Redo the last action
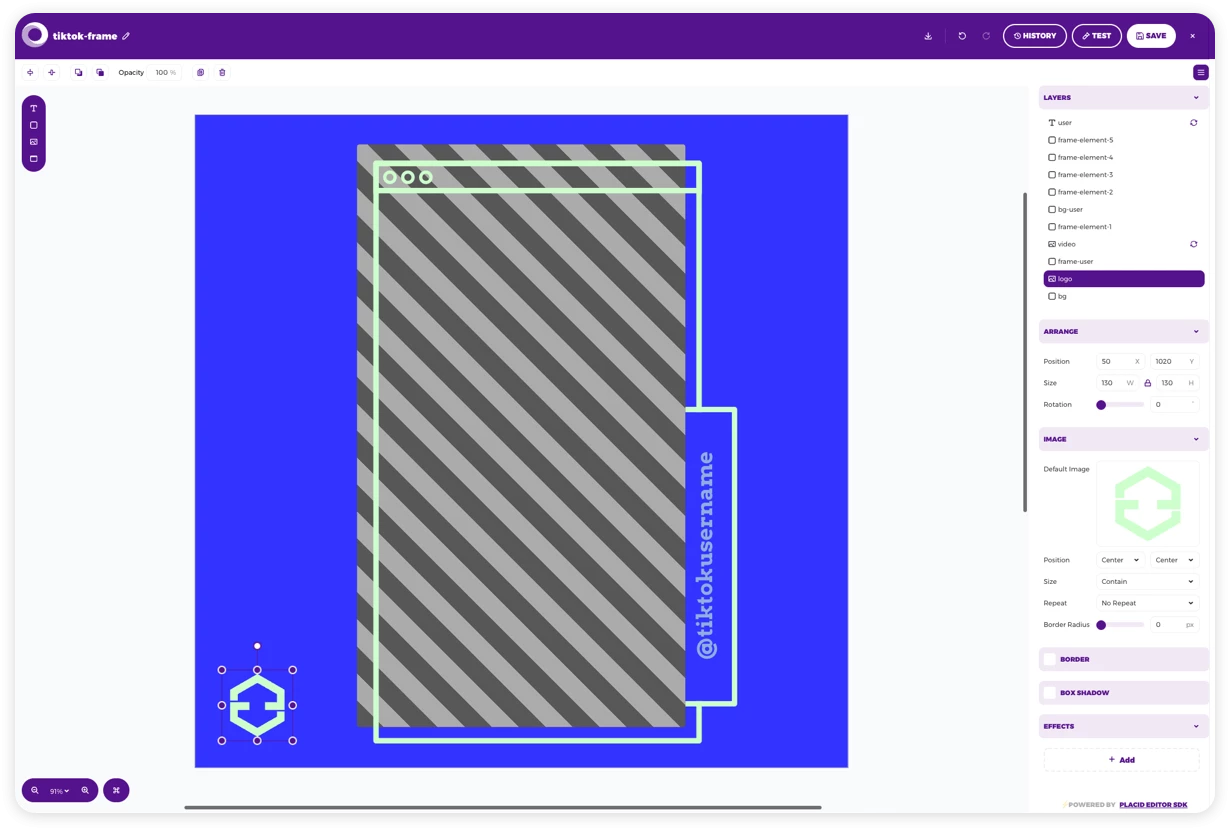 click(986, 36)
